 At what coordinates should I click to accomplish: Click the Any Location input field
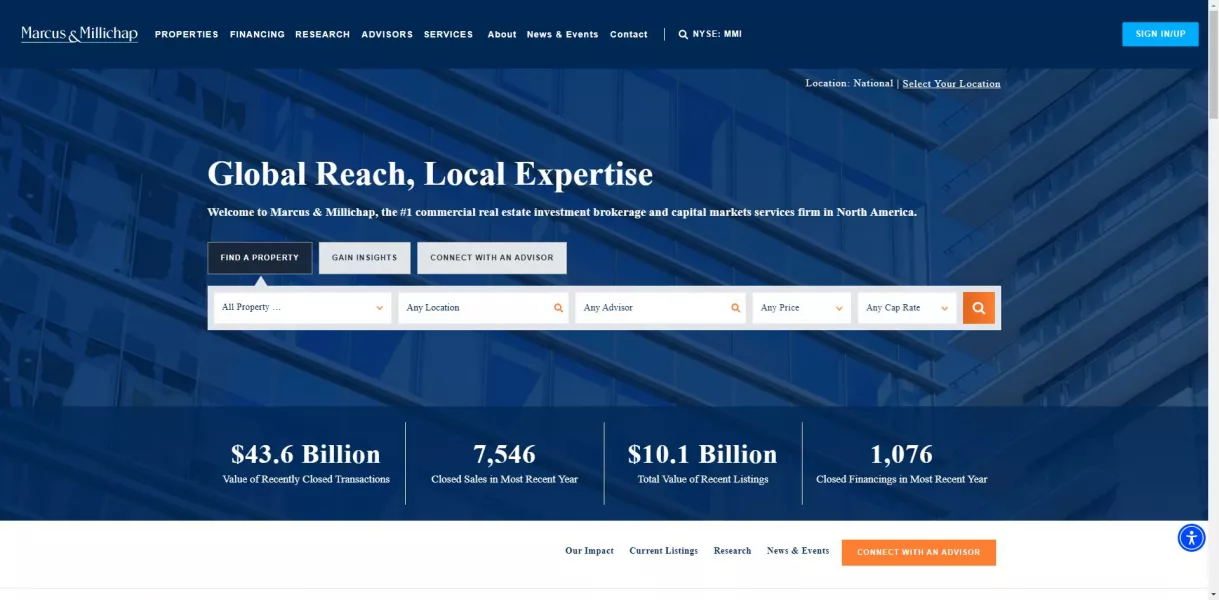[x=483, y=308]
